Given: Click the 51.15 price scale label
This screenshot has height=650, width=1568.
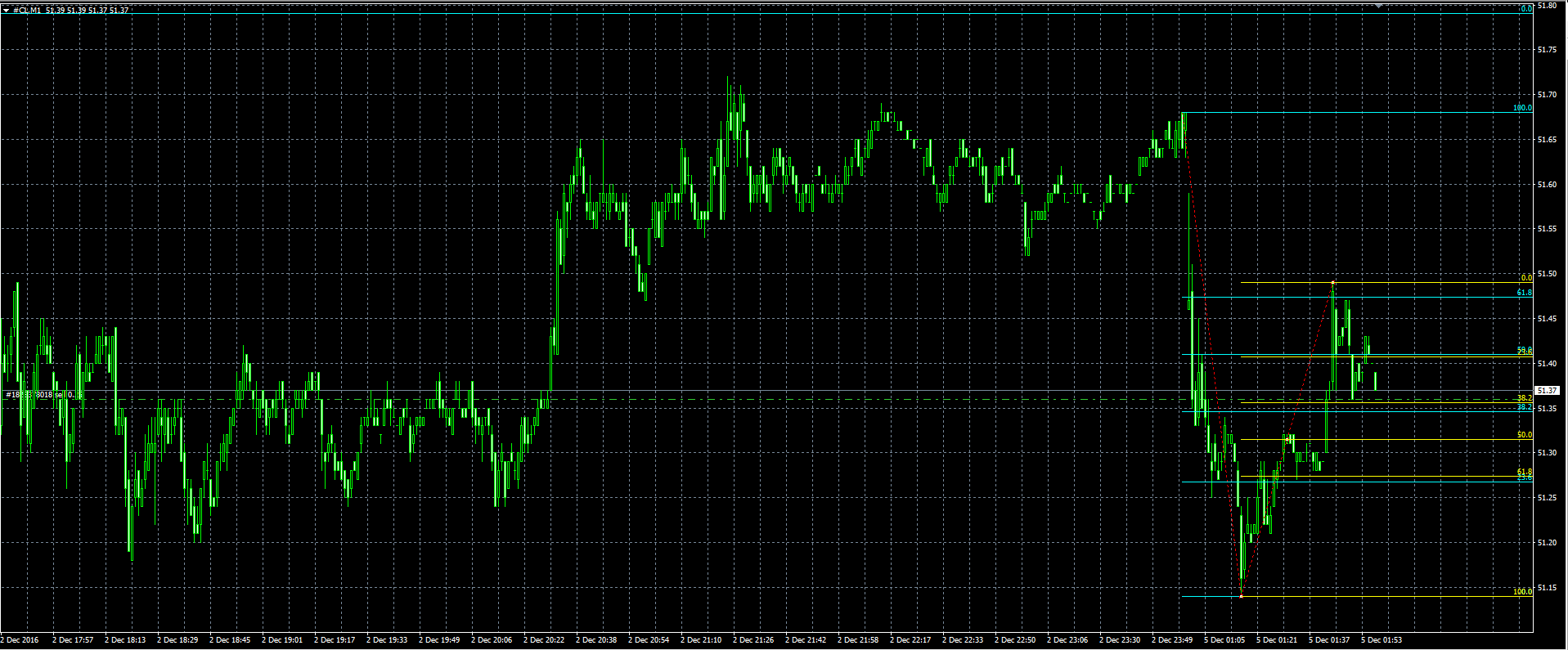Looking at the screenshot, I should (1547, 588).
